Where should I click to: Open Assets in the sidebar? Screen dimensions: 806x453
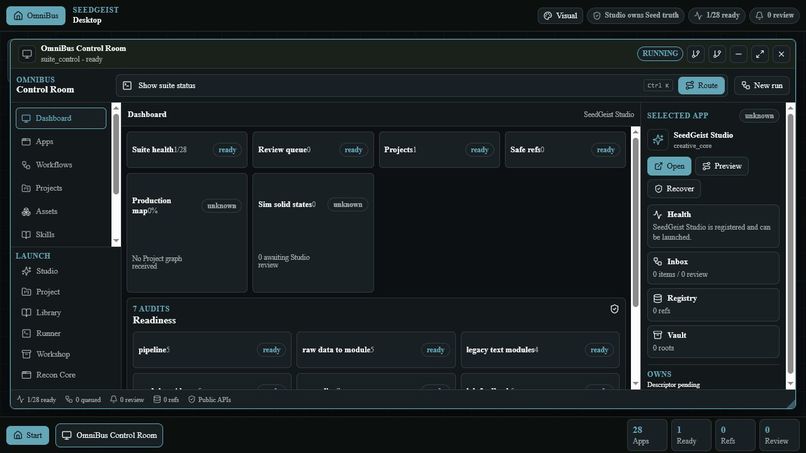point(61,211)
